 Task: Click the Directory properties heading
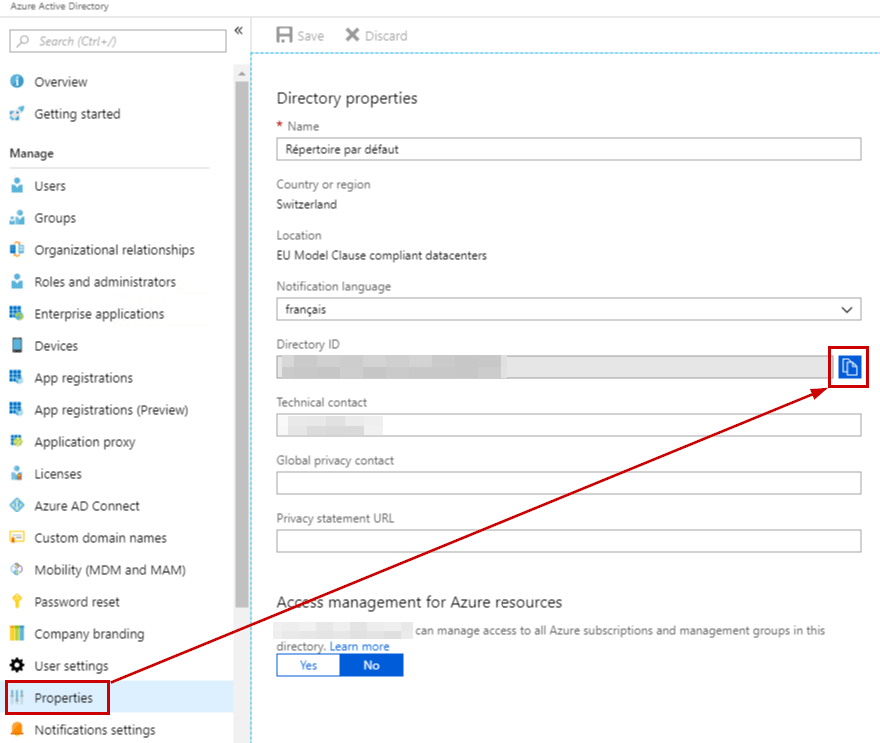[x=347, y=98]
